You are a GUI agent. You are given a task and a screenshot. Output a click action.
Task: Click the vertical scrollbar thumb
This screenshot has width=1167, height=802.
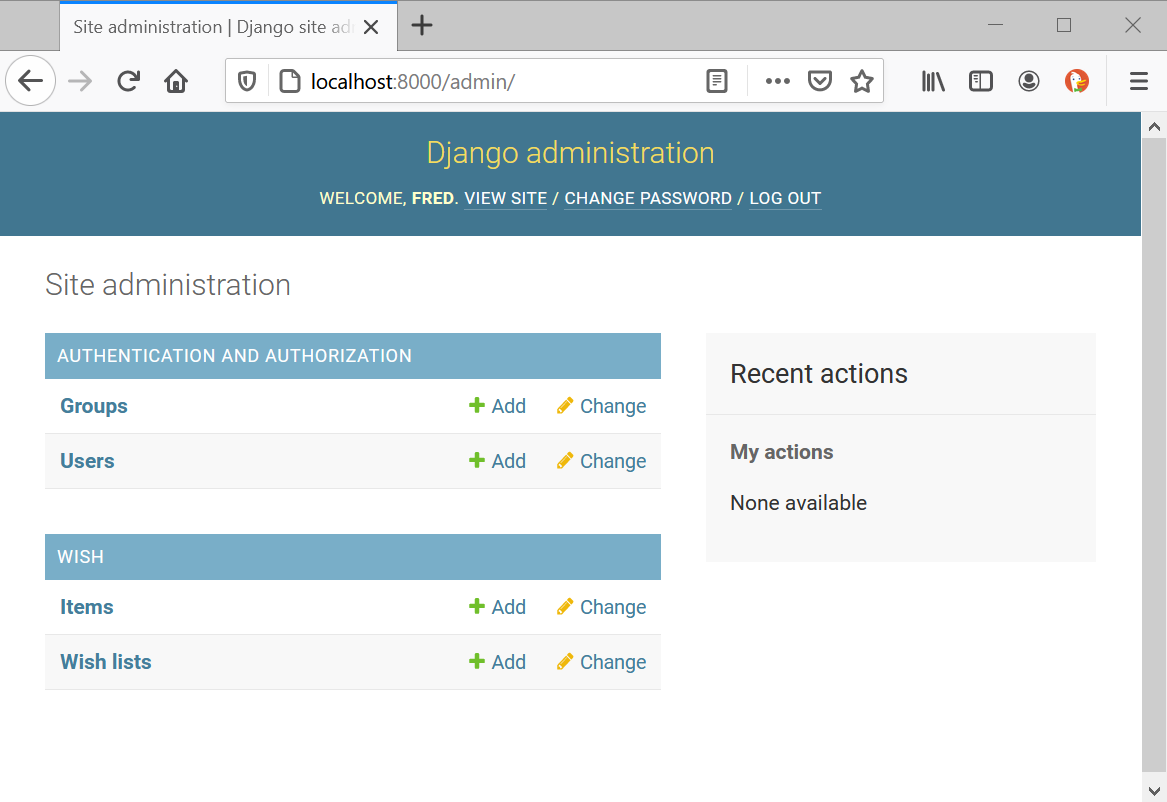1154,455
